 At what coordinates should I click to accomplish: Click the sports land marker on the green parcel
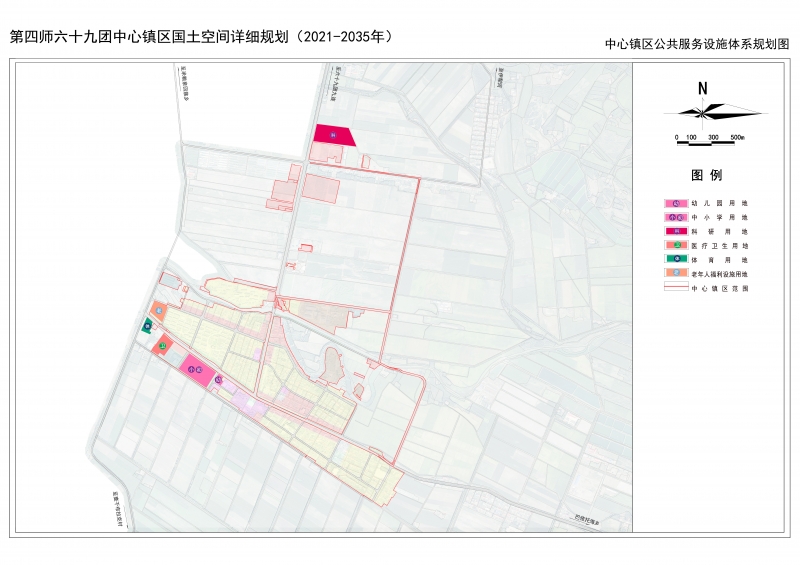click(x=148, y=326)
